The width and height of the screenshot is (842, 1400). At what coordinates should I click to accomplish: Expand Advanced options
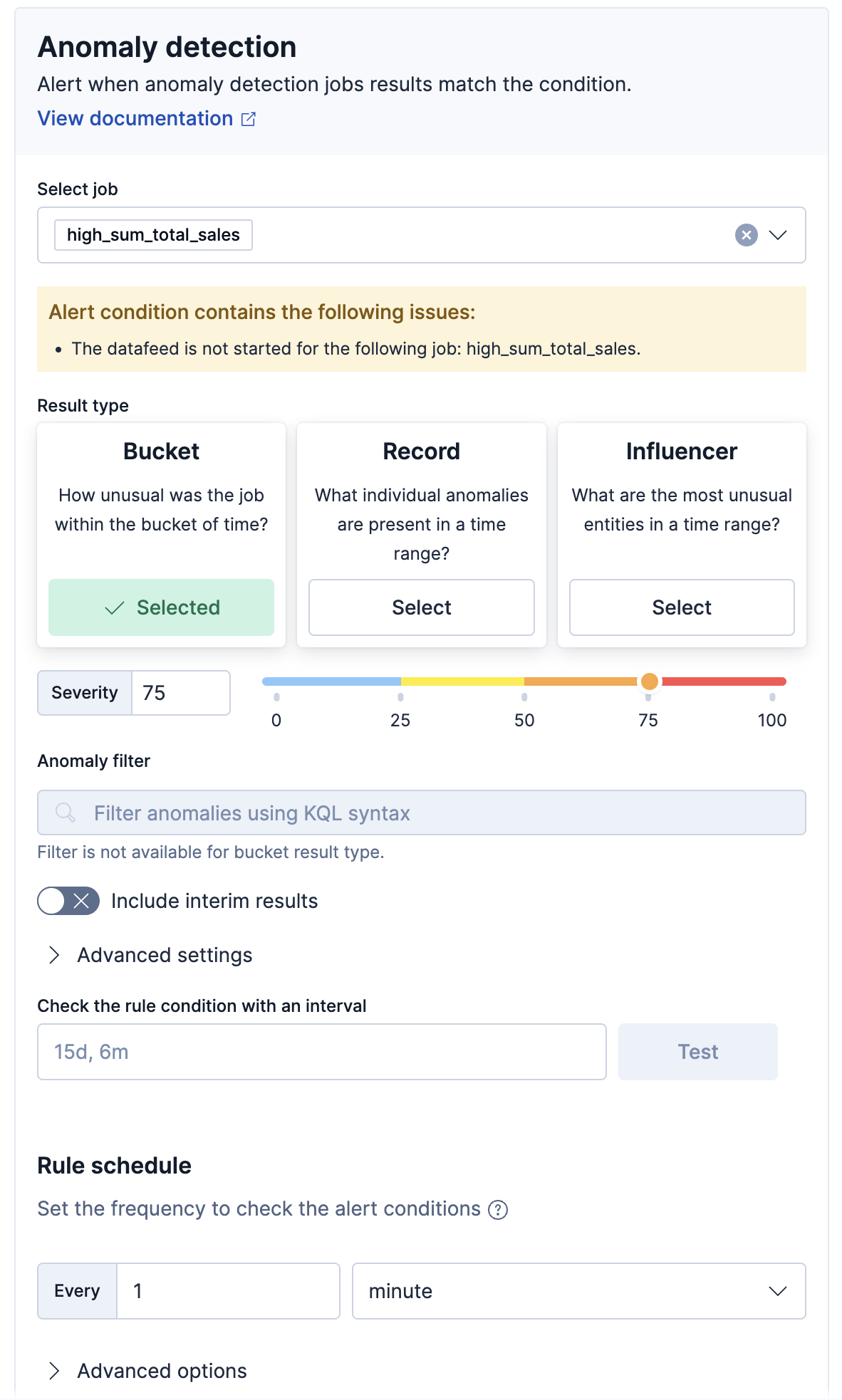pyautogui.click(x=161, y=1370)
